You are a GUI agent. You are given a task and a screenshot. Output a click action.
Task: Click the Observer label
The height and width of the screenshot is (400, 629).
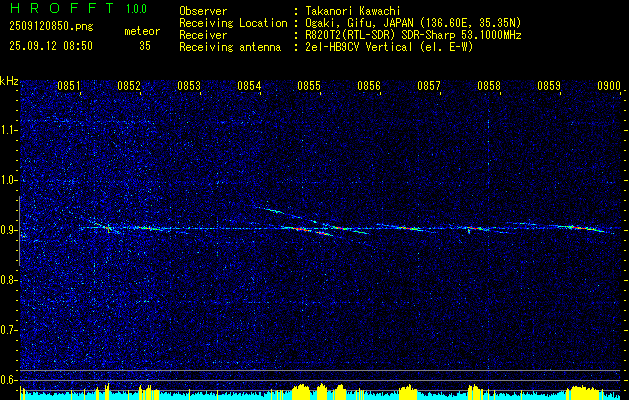coord(203,11)
